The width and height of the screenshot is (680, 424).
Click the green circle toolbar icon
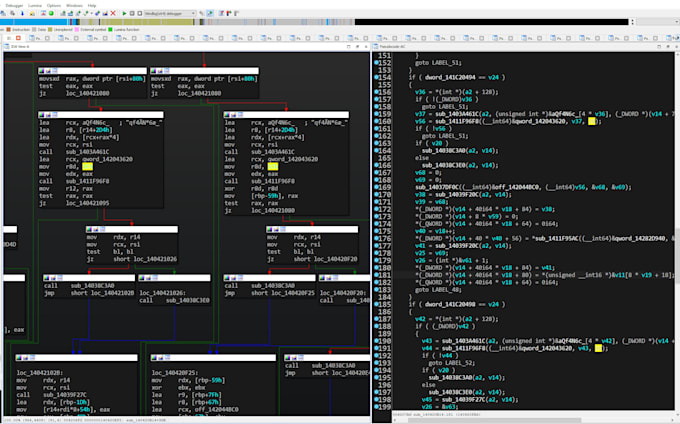pyautogui.click(x=51, y=13)
